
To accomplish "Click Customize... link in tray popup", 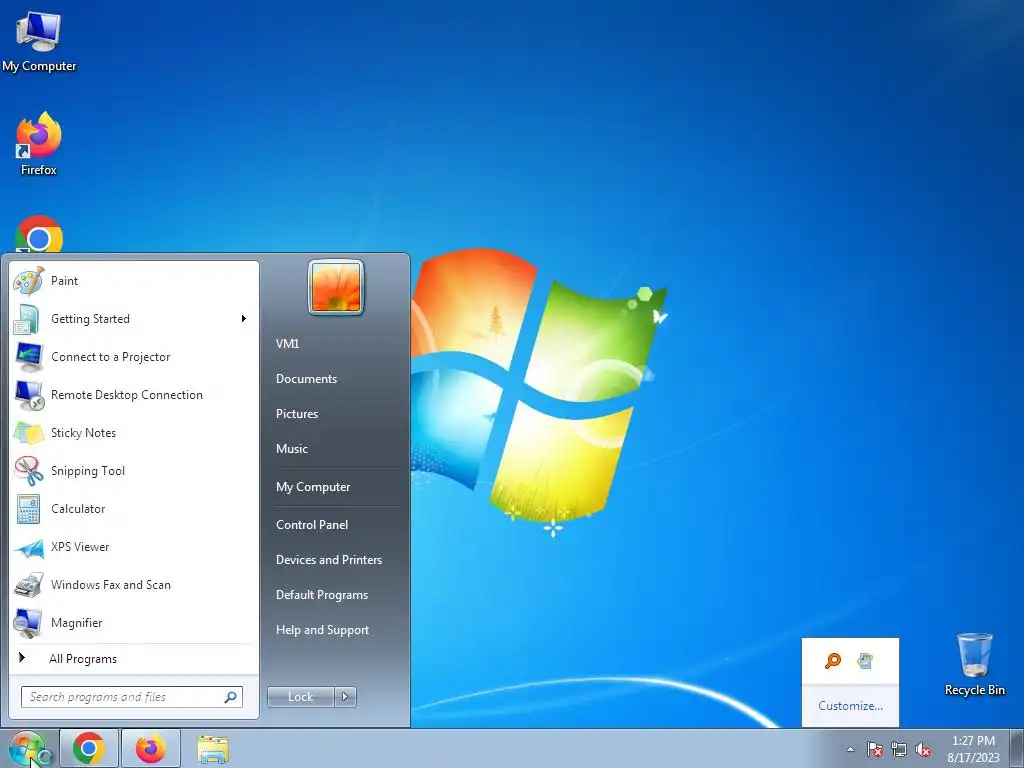I will click(x=850, y=706).
